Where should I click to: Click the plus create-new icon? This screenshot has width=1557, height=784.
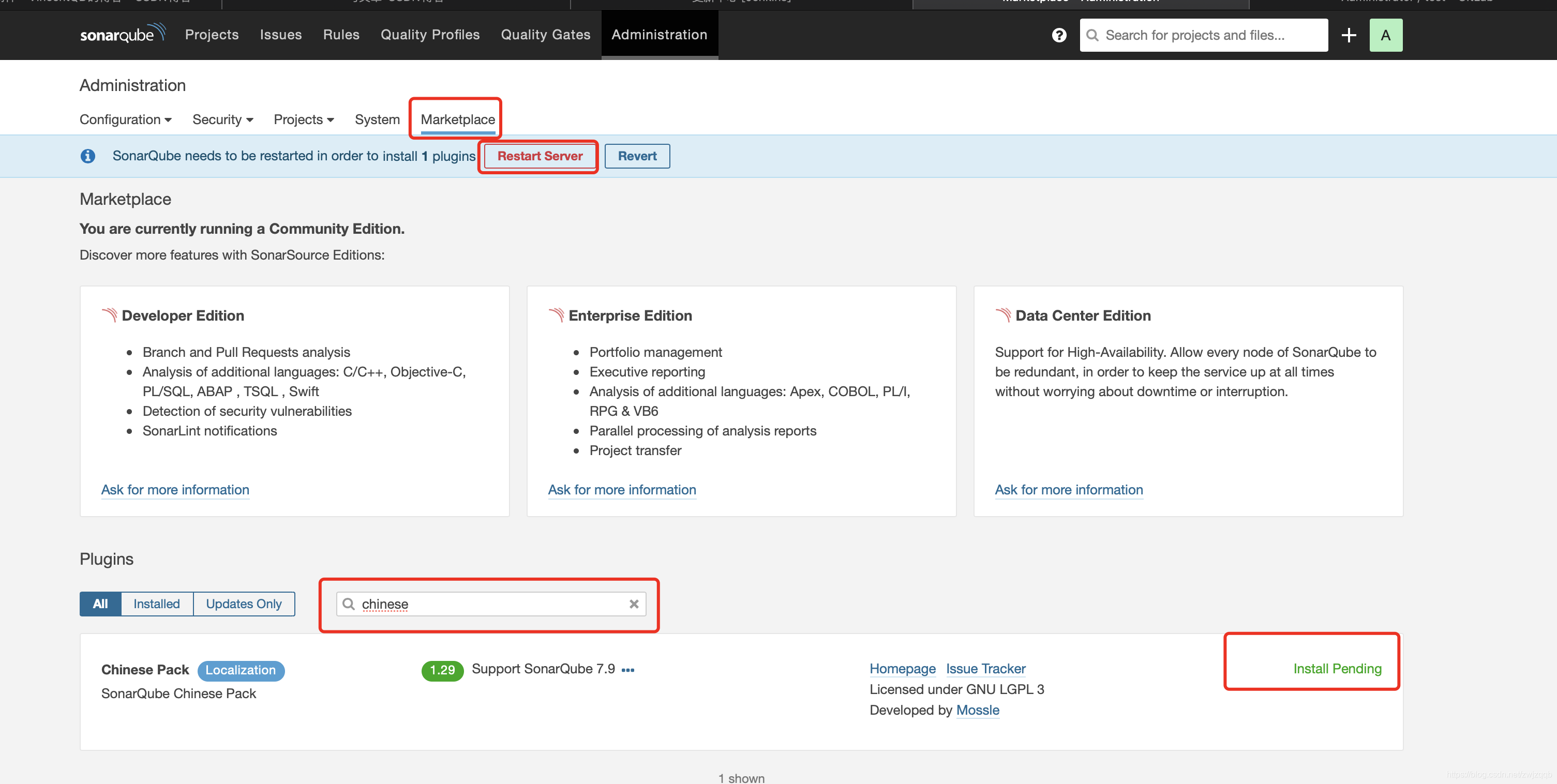[x=1349, y=35]
